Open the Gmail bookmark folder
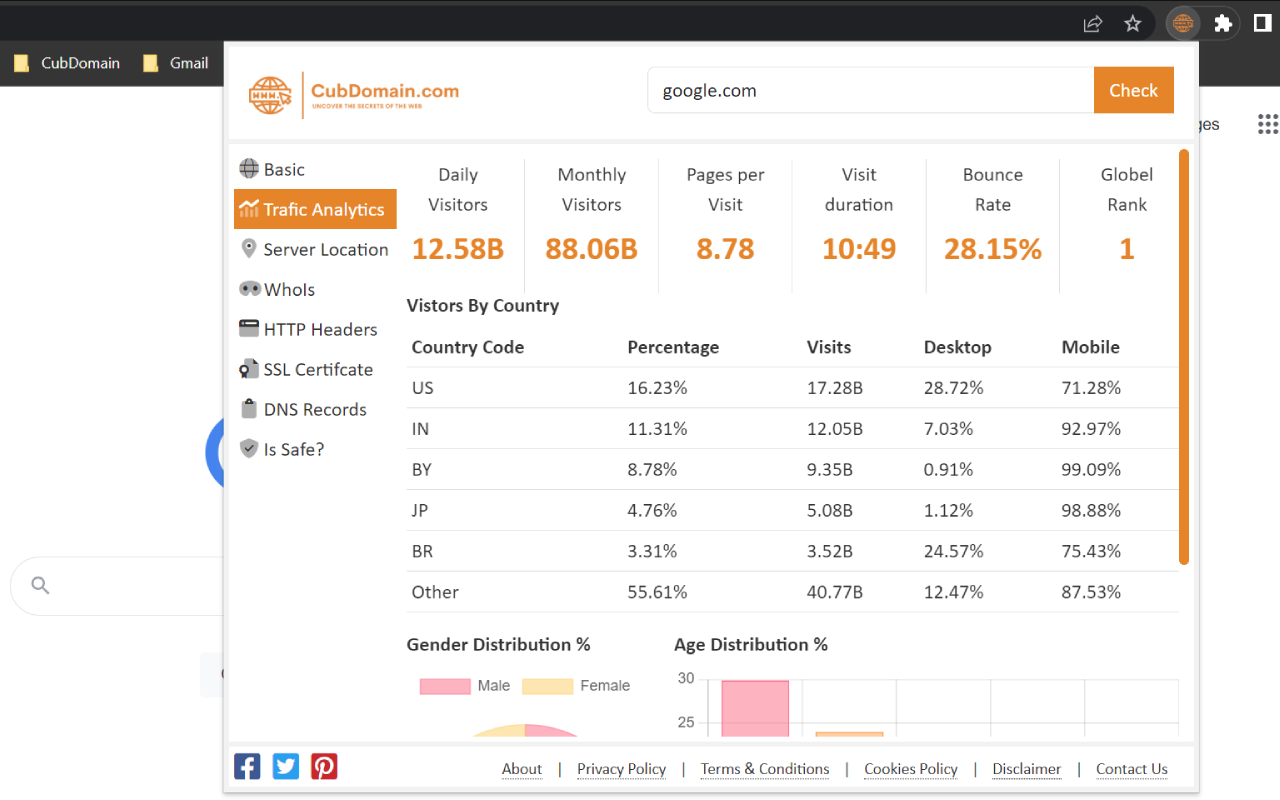Image resolution: width=1280 pixels, height=800 pixels. [176, 63]
